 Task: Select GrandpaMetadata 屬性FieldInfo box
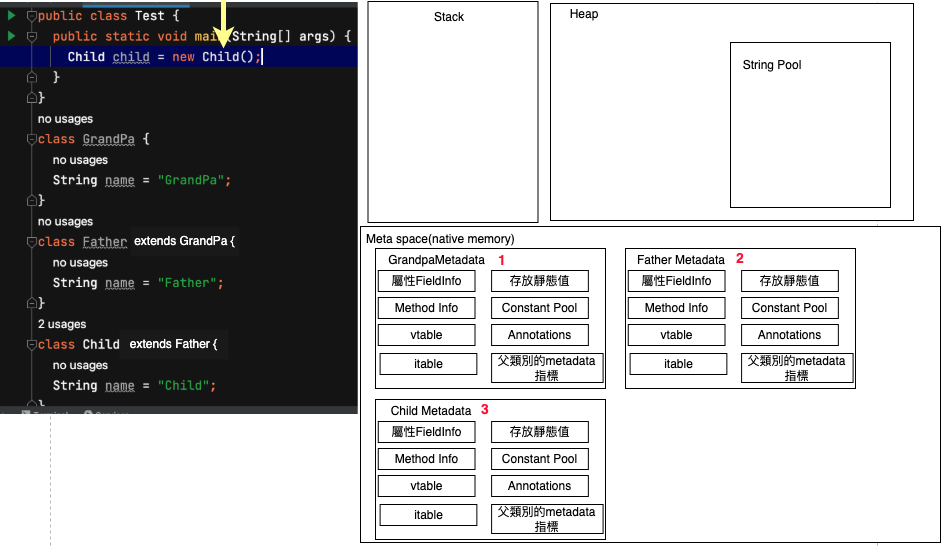tap(426, 281)
